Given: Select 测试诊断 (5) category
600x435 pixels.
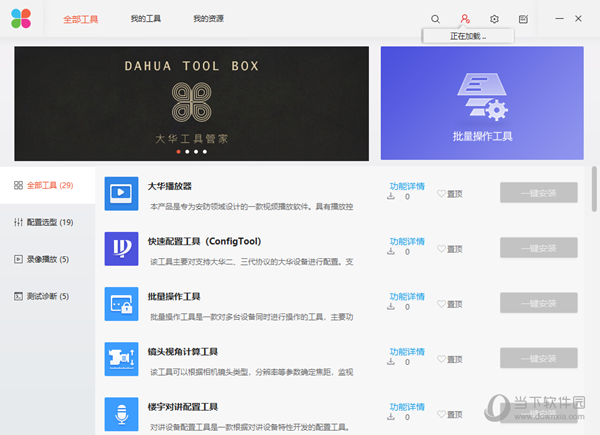Looking at the screenshot, I should pos(44,296).
